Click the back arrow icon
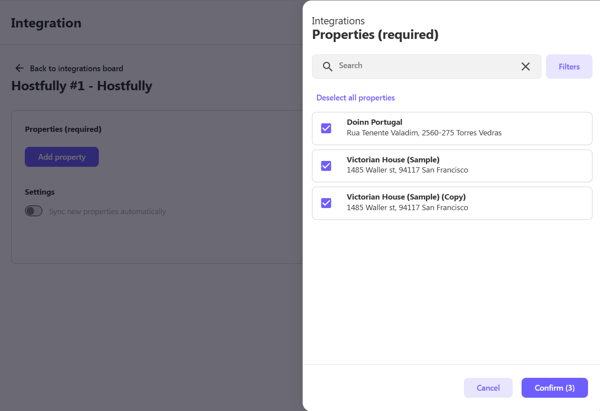Viewport: 600px width, 411px height. coord(19,68)
